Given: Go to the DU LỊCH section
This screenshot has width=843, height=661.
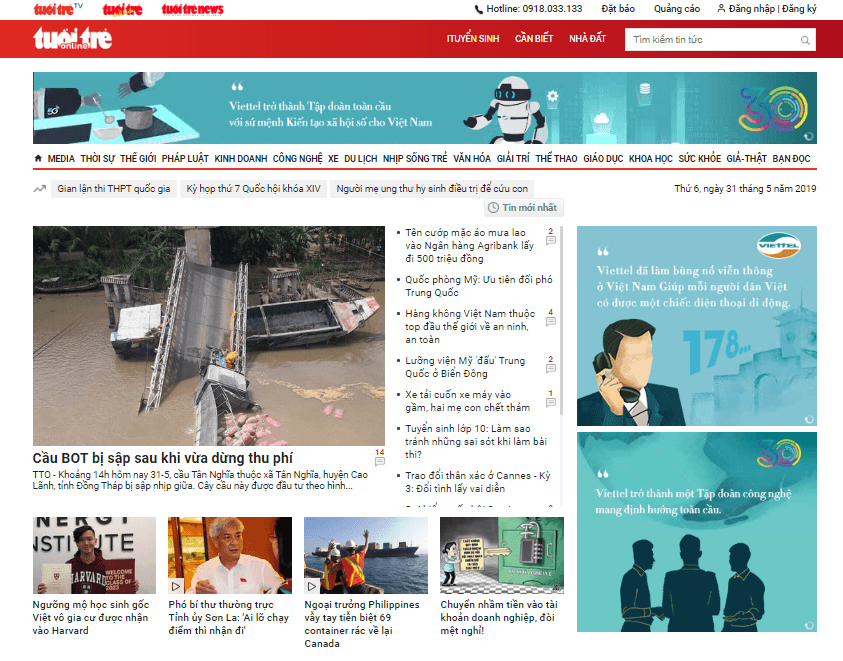Looking at the screenshot, I should [x=361, y=159].
